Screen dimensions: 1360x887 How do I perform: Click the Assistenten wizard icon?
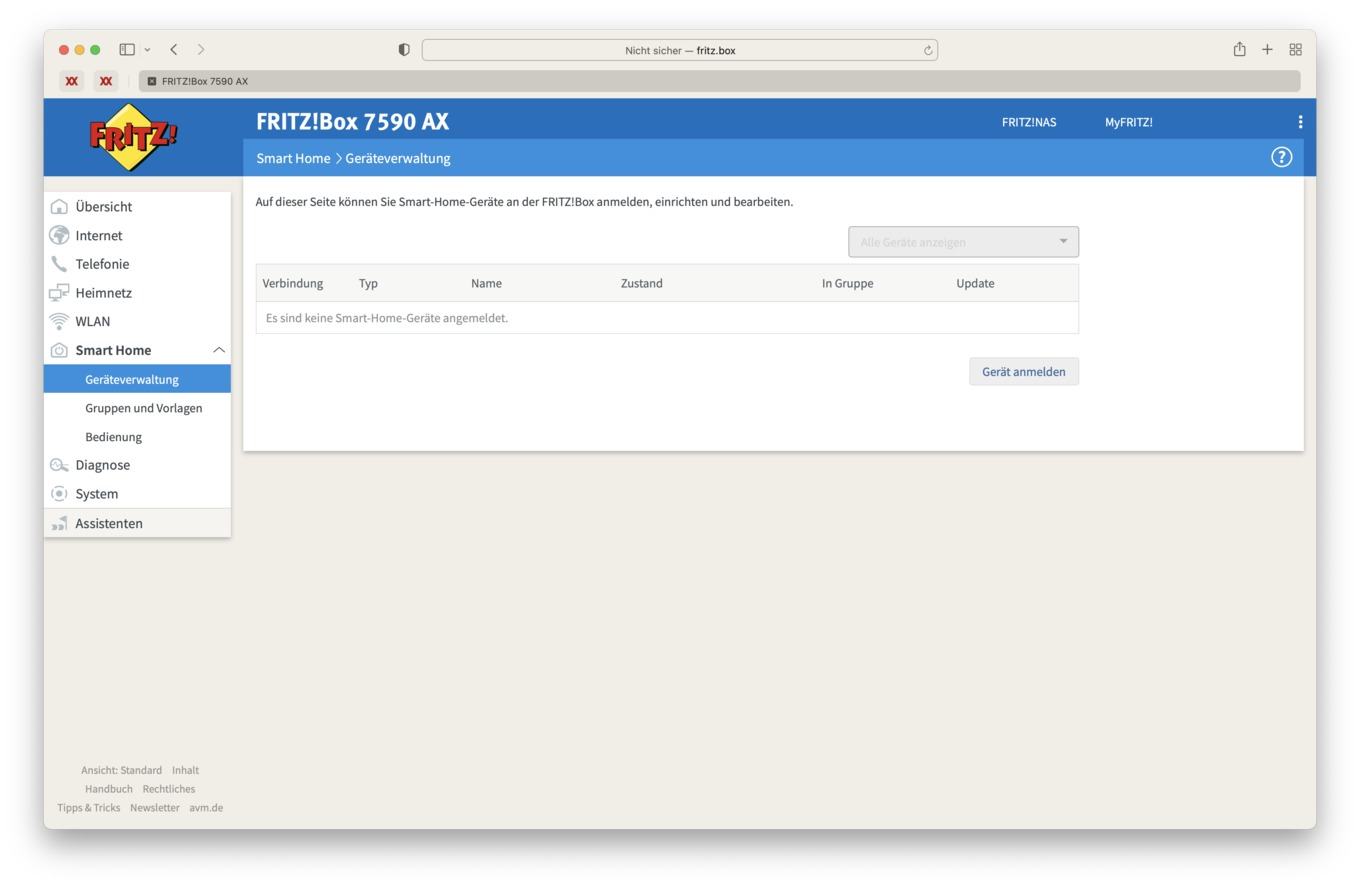59,523
